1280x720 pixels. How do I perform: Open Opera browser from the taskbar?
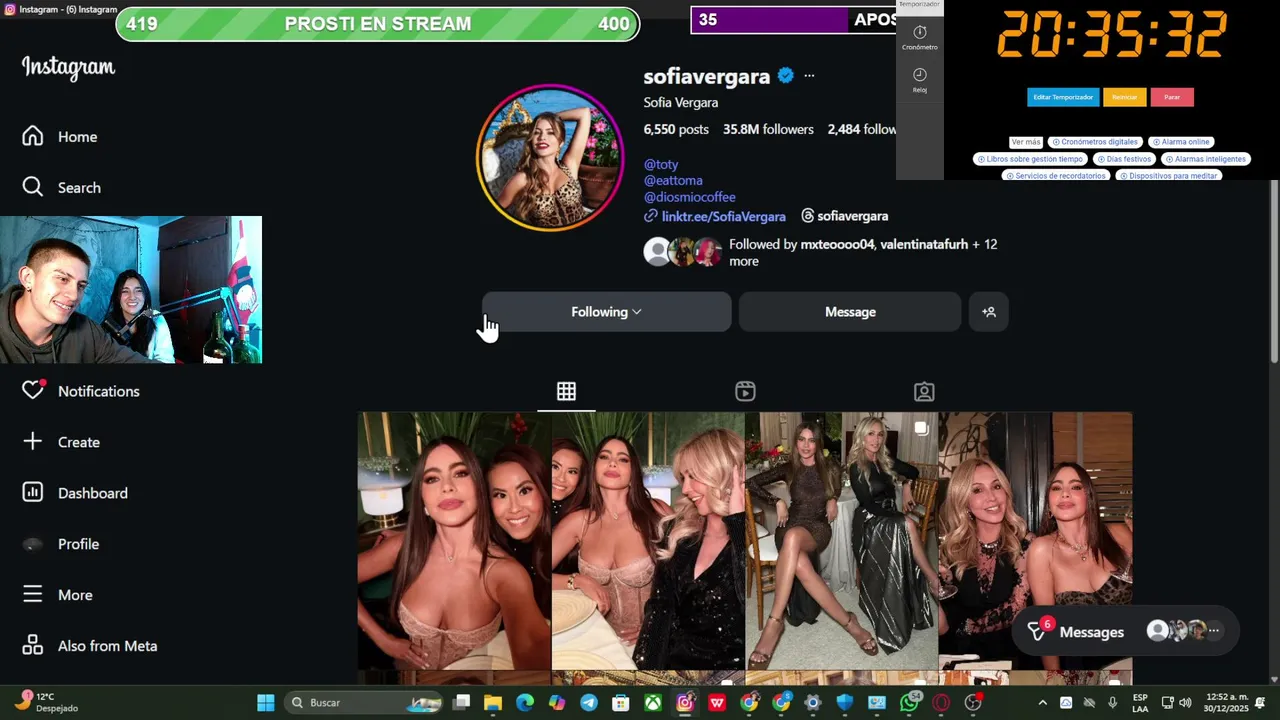(941, 703)
